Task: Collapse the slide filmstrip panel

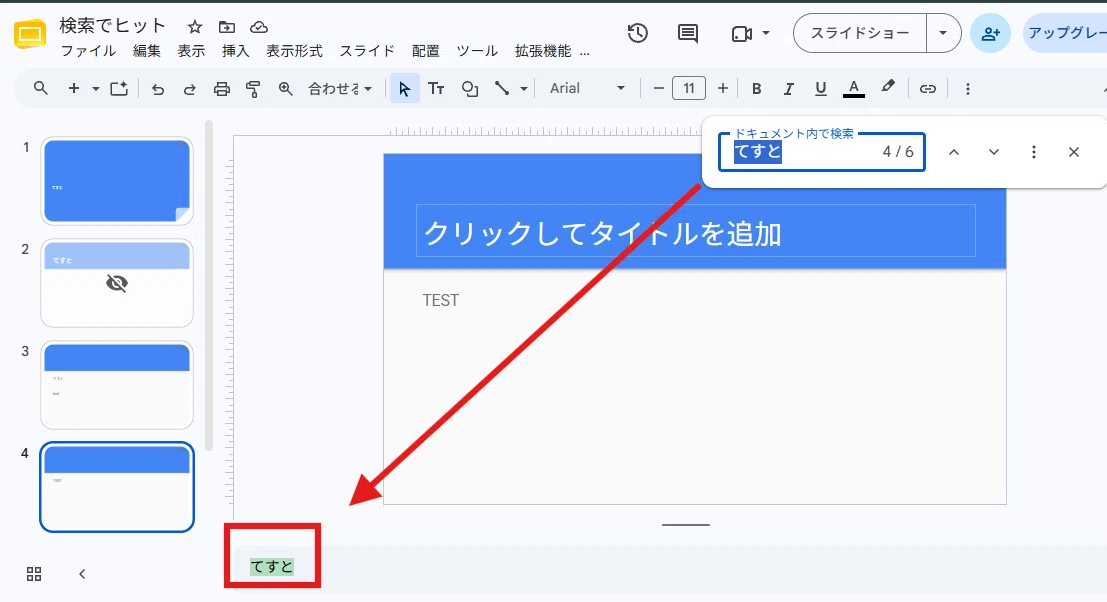Action: point(82,574)
